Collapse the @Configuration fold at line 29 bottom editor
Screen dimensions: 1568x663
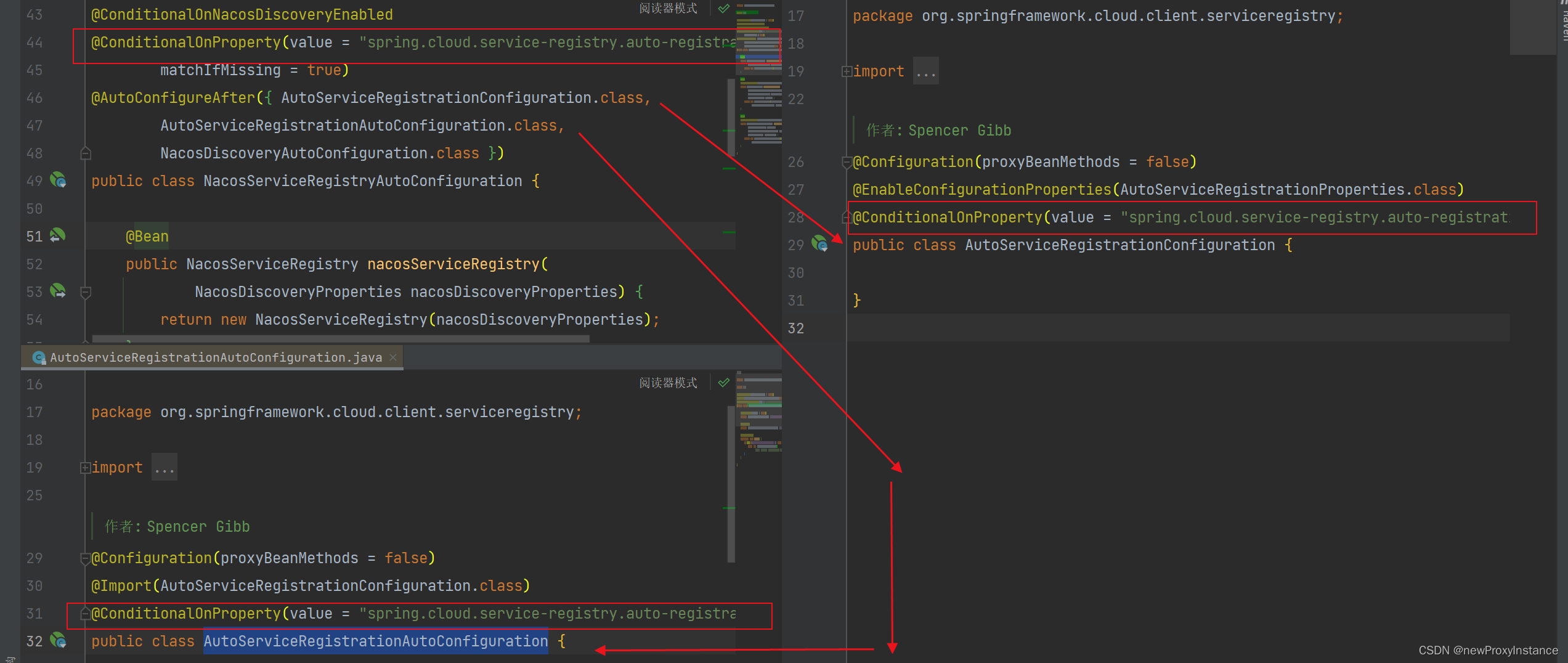(x=85, y=558)
